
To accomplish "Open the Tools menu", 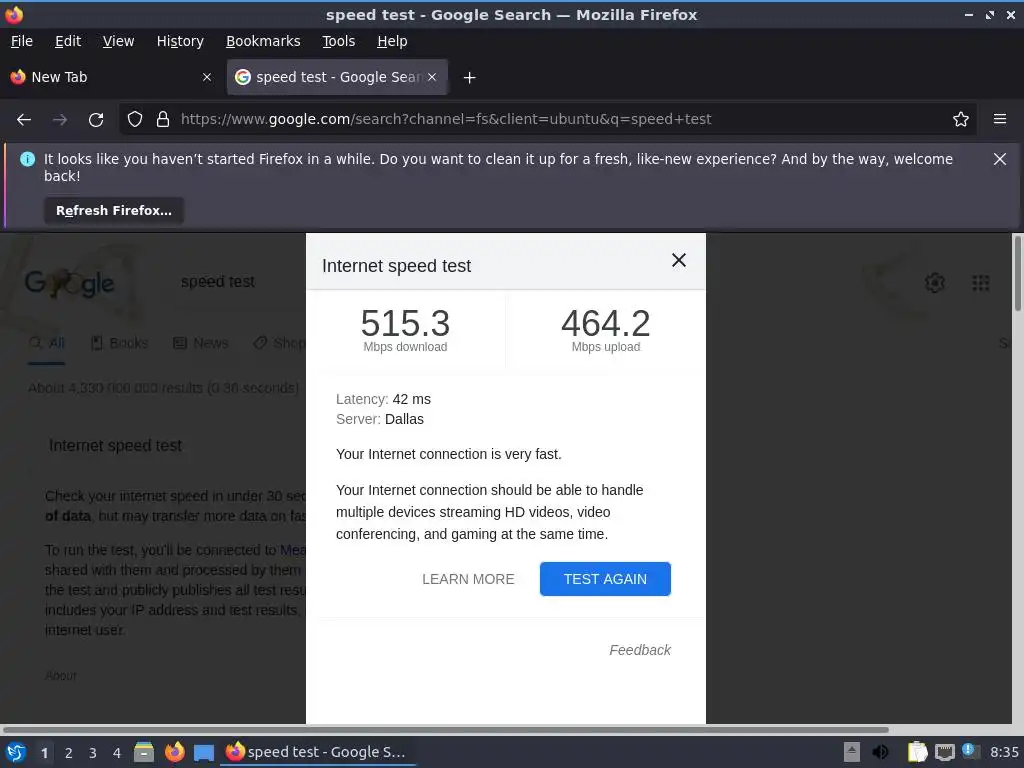I will click(338, 41).
